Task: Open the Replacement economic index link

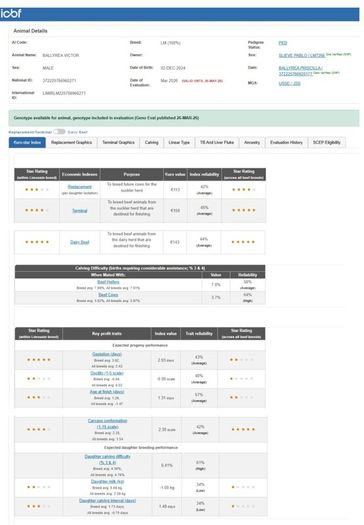Action: click(x=80, y=187)
